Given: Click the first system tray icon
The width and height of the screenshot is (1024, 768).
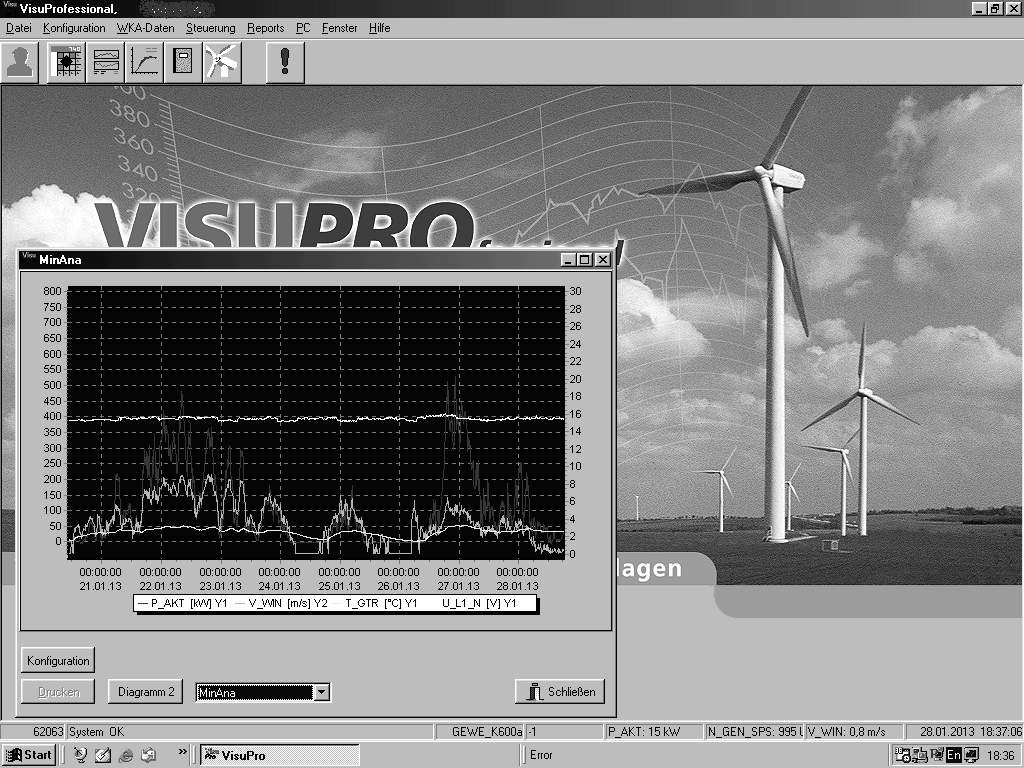Looking at the screenshot, I should pyautogui.click(x=903, y=756).
